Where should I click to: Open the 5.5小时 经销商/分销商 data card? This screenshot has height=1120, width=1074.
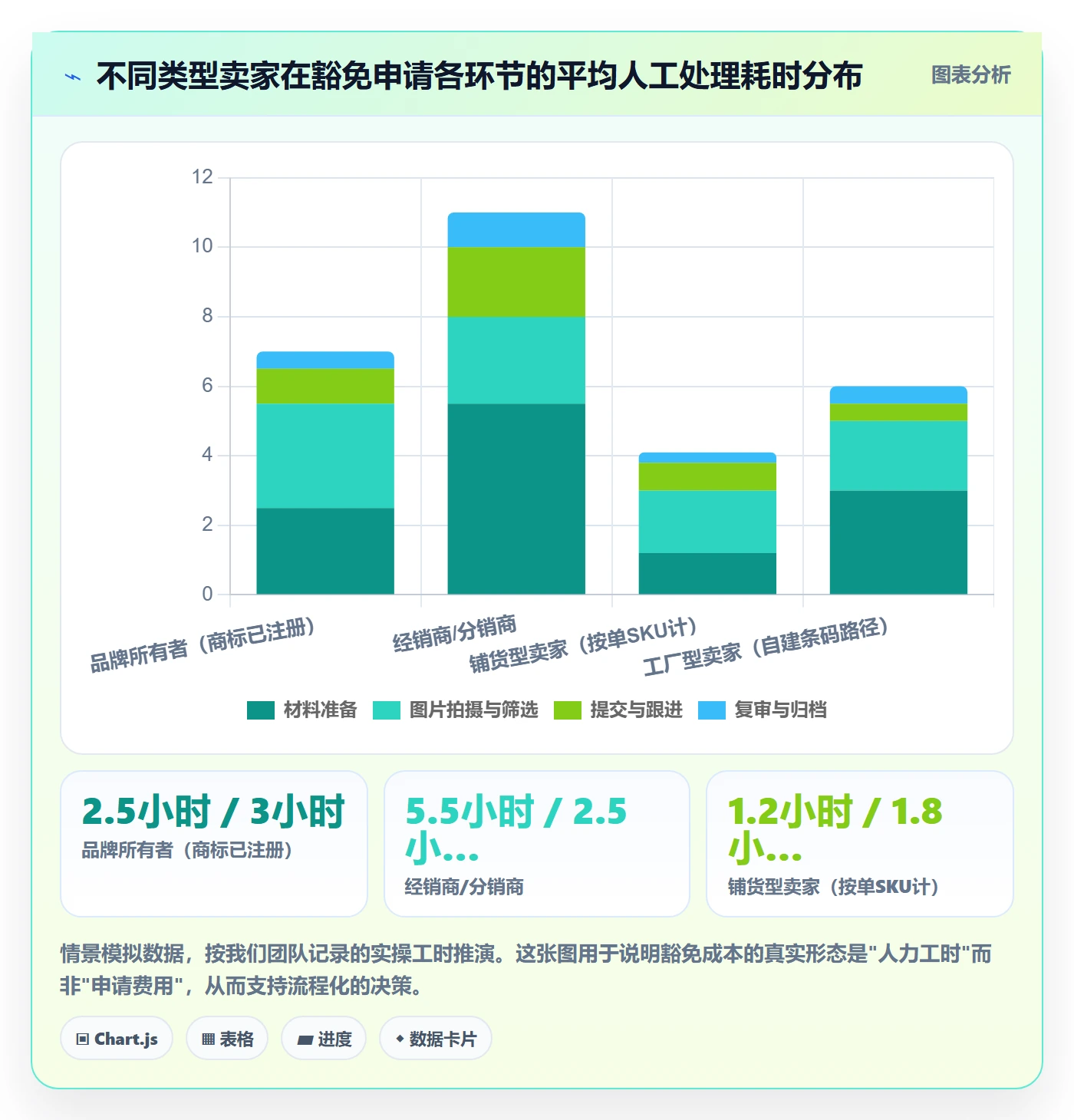pyautogui.click(x=537, y=844)
